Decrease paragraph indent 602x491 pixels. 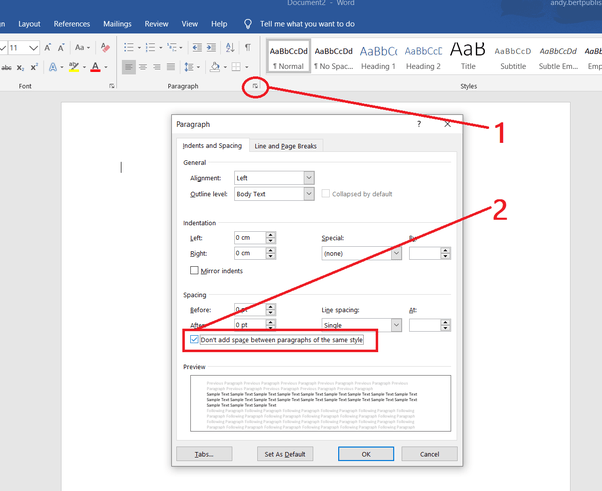[x=197, y=48]
